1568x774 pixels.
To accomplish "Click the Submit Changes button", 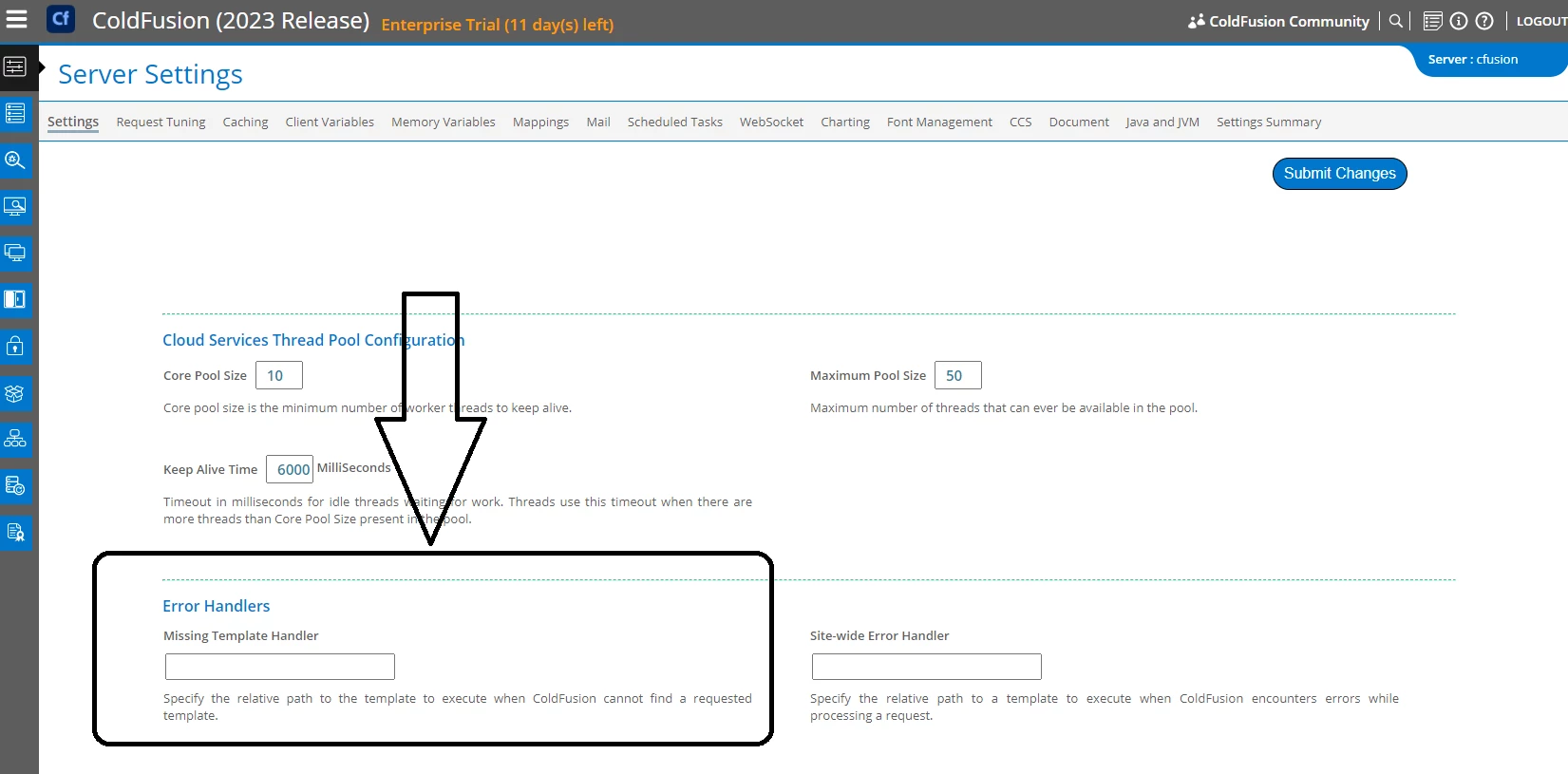I will coord(1339,174).
